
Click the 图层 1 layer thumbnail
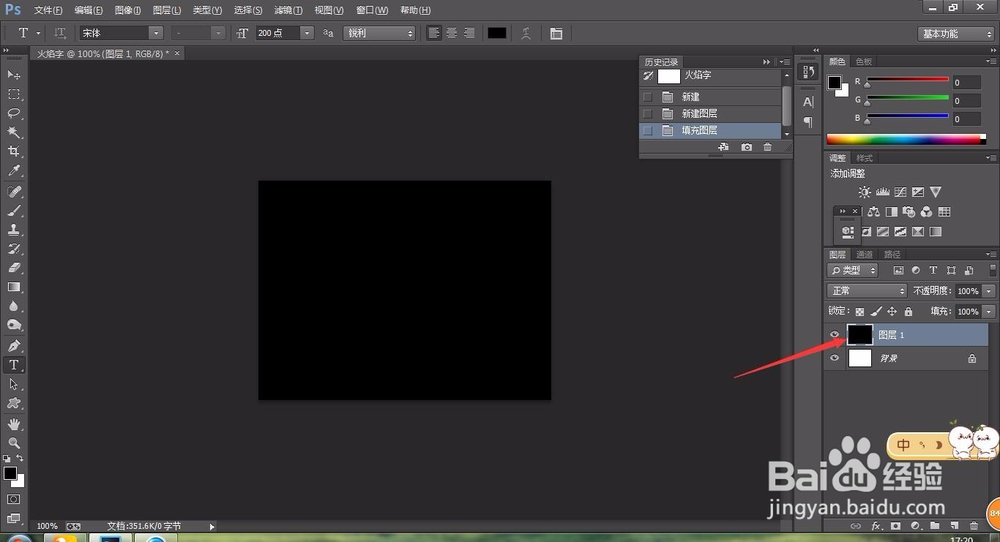tap(859, 334)
